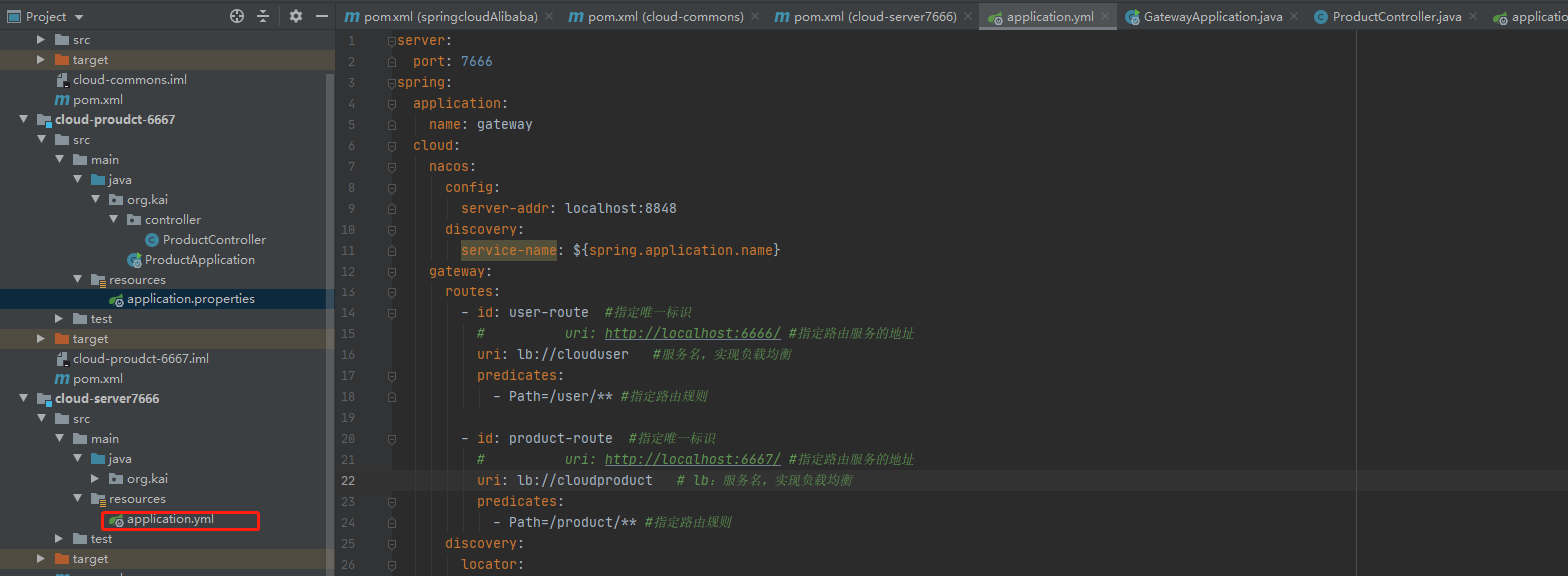Viewport: 1568px width, 576px height.
Task: Fold the spring block at line 3
Action: click(x=392, y=82)
